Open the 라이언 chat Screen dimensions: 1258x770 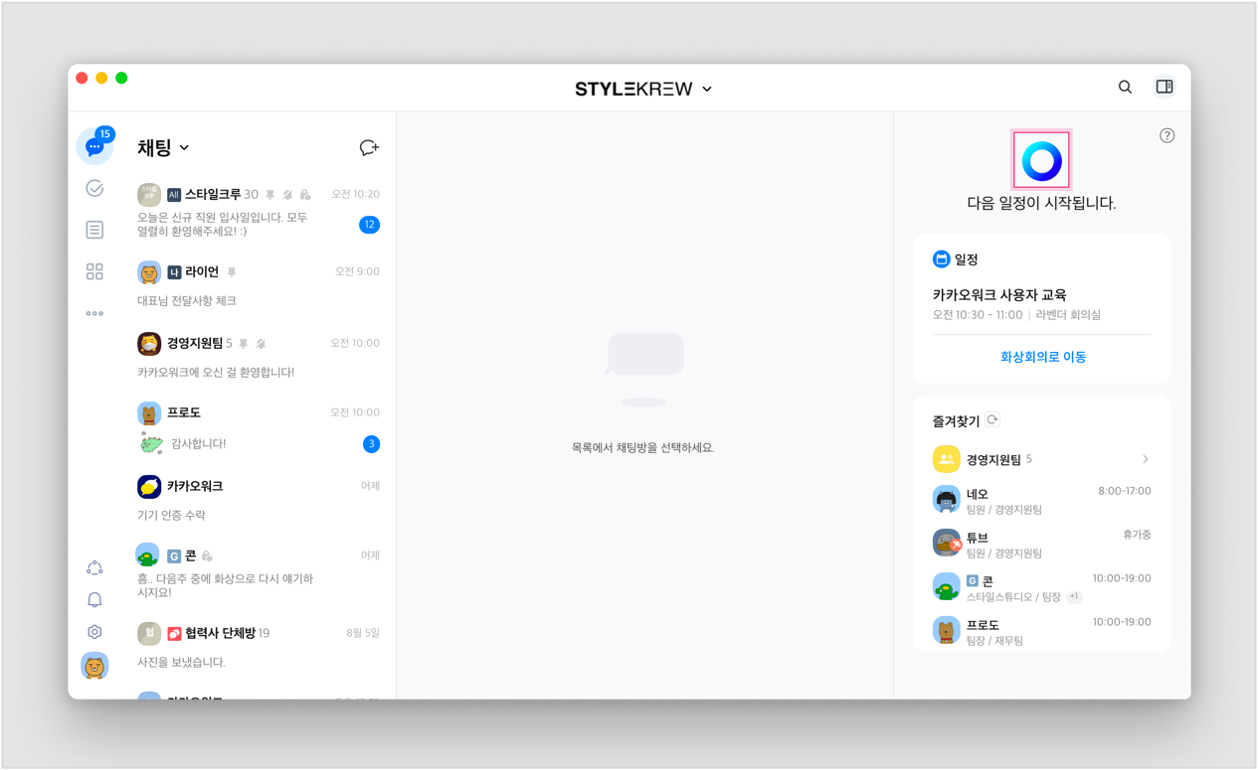tap(258, 285)
